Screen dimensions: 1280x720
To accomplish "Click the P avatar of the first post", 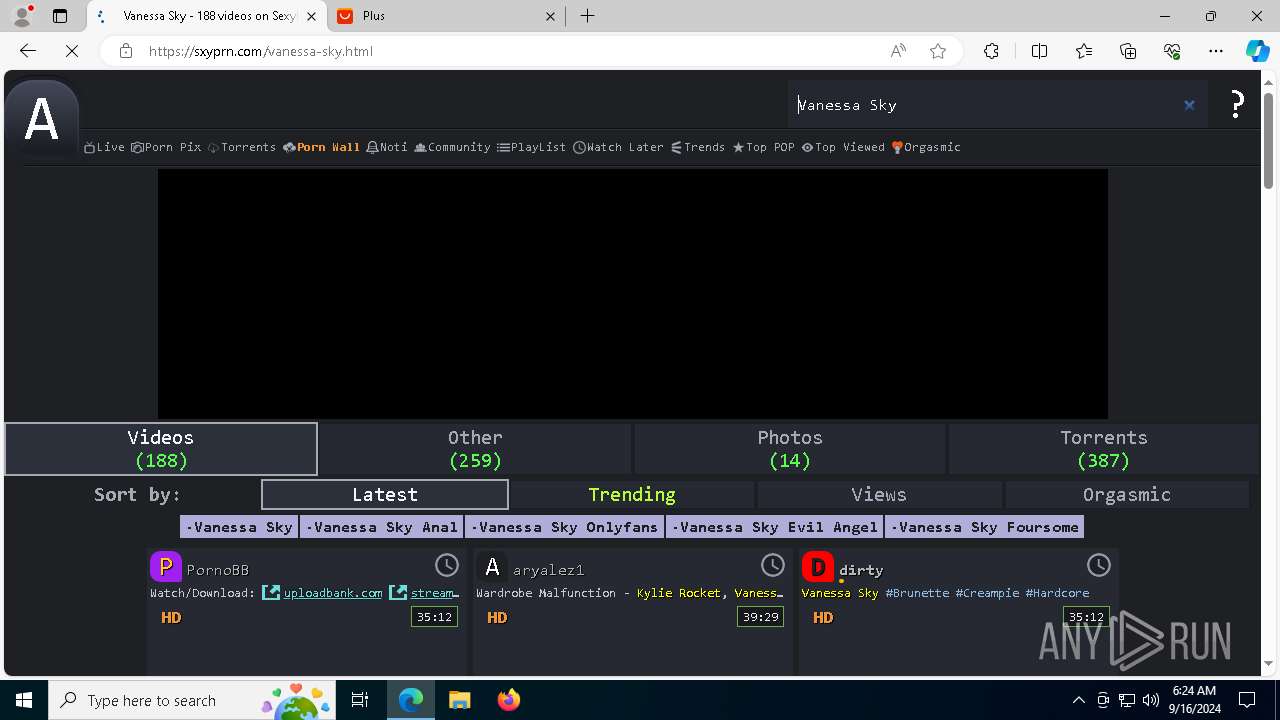I will click(x=166, y=567).
